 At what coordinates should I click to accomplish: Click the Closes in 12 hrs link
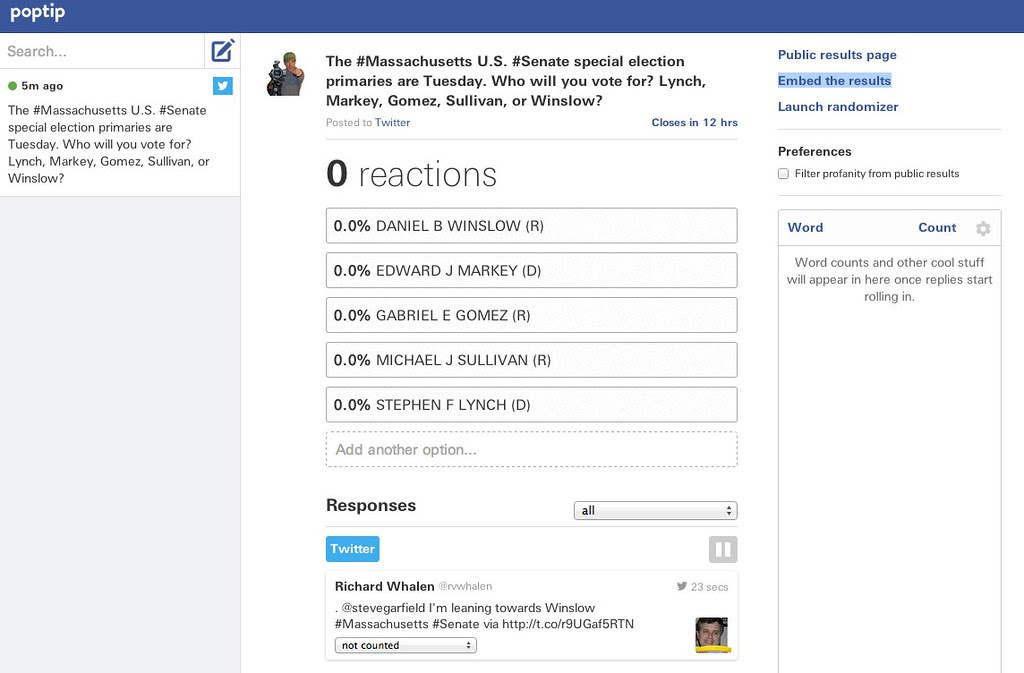point(694,122)
